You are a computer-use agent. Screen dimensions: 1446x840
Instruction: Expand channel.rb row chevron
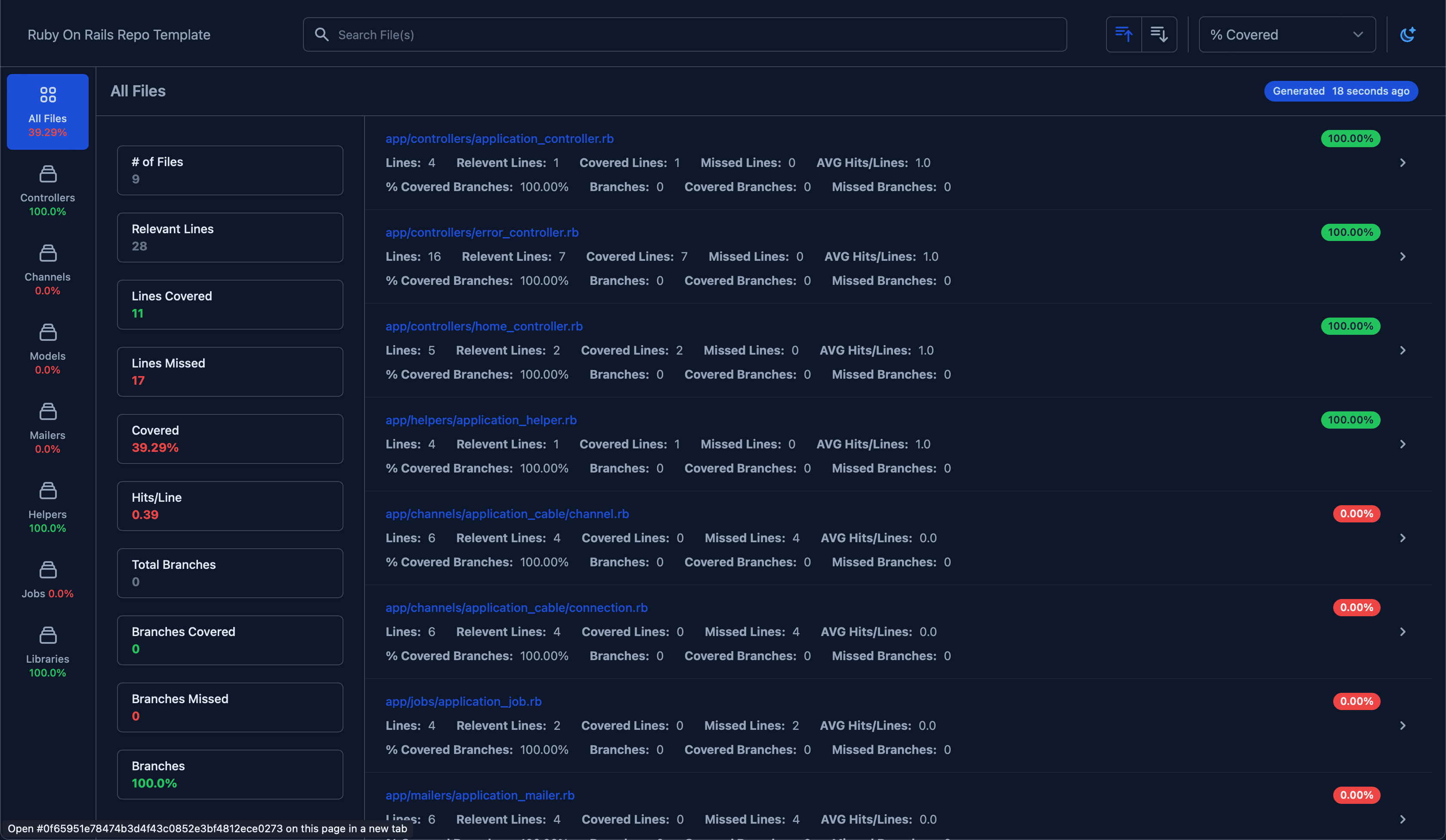(x=1403, y=537)
